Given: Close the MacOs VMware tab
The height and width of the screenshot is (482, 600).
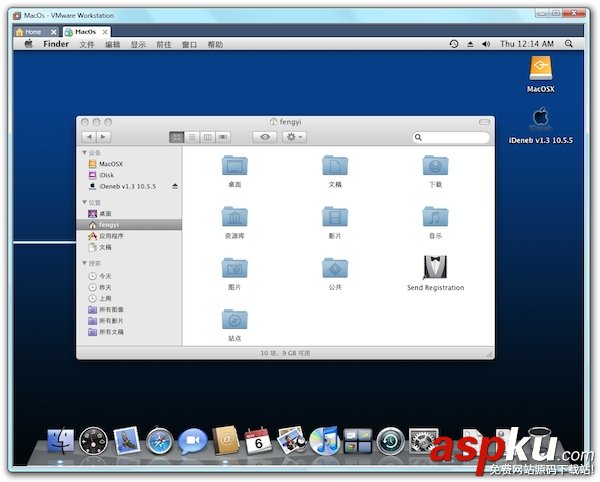Looking at the screenshot, I should click(105, 32).
